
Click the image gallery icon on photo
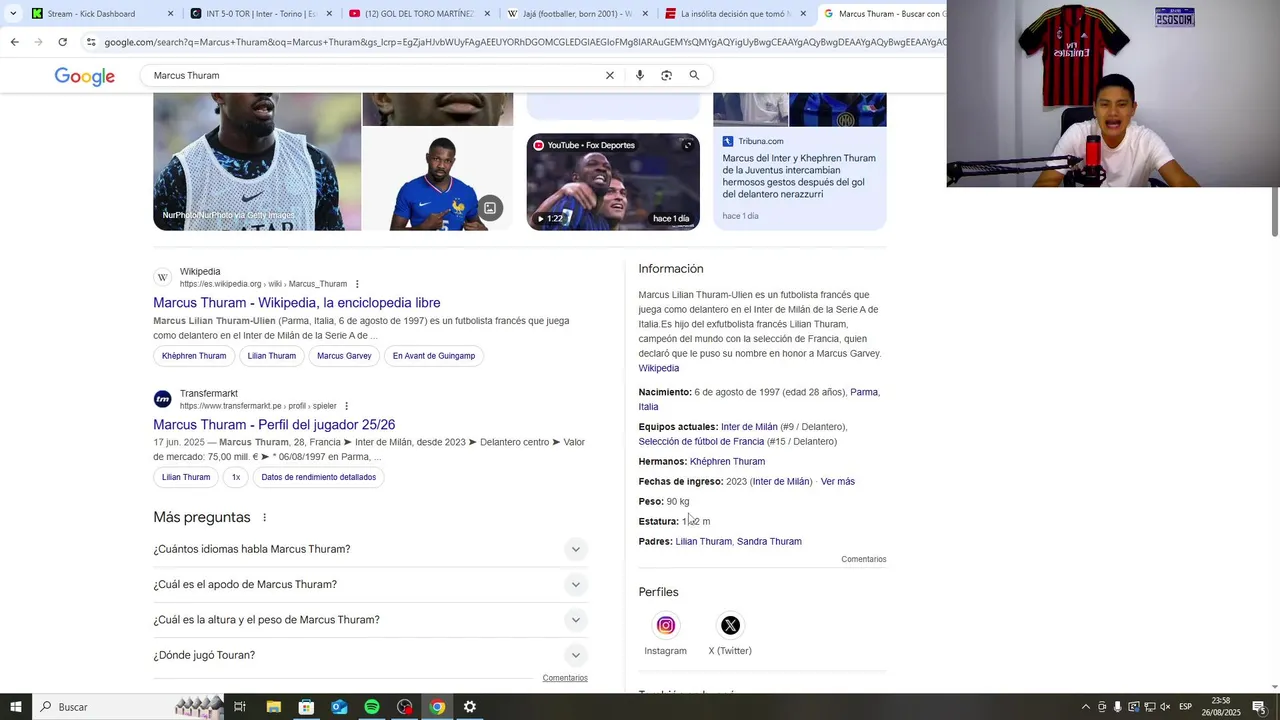(x=490, y=208)
